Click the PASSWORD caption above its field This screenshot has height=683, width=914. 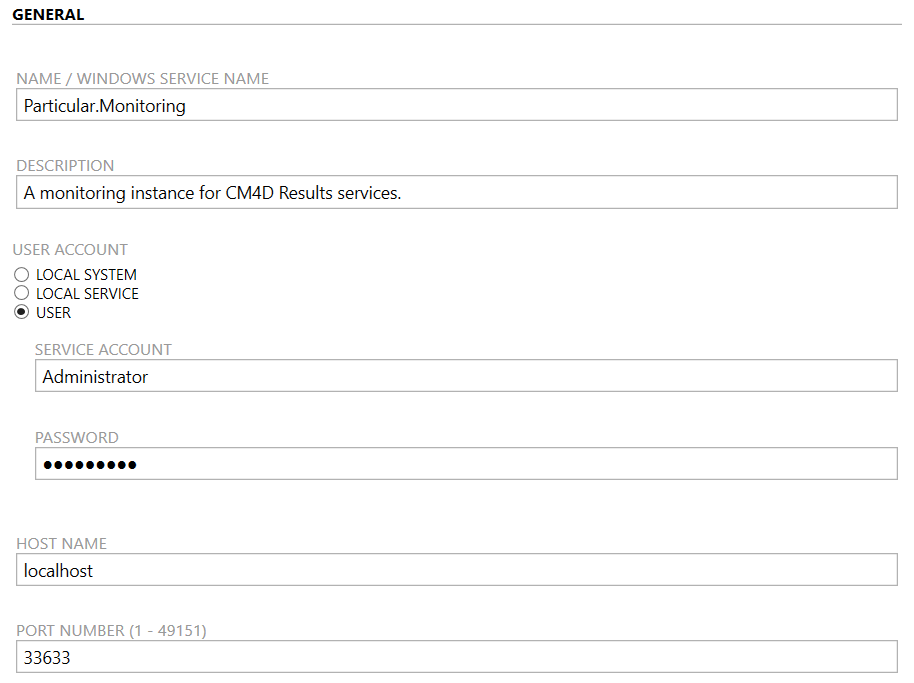[x=77, y=438]
